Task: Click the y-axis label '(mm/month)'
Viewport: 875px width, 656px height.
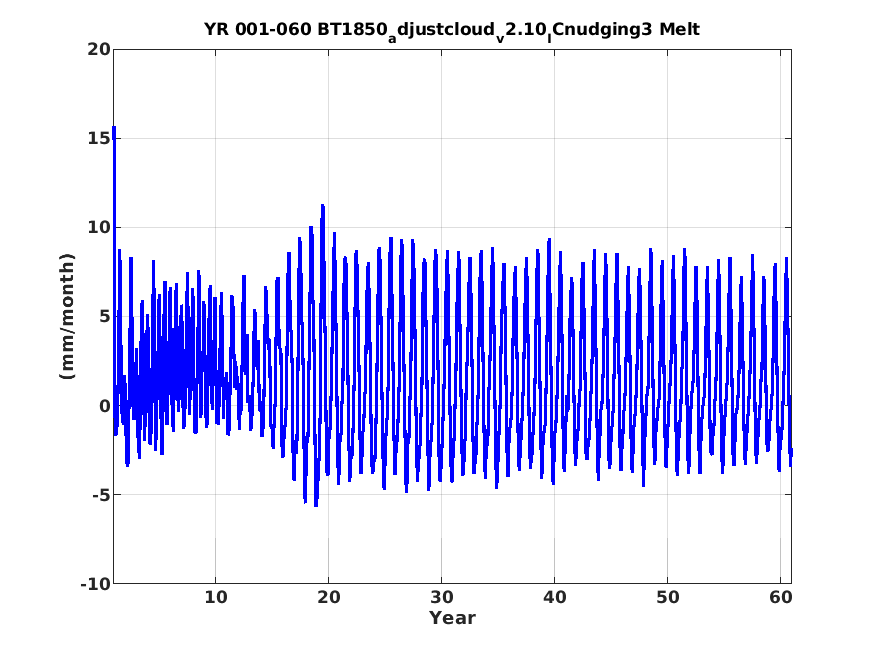Action: click(x=66, y=316)
